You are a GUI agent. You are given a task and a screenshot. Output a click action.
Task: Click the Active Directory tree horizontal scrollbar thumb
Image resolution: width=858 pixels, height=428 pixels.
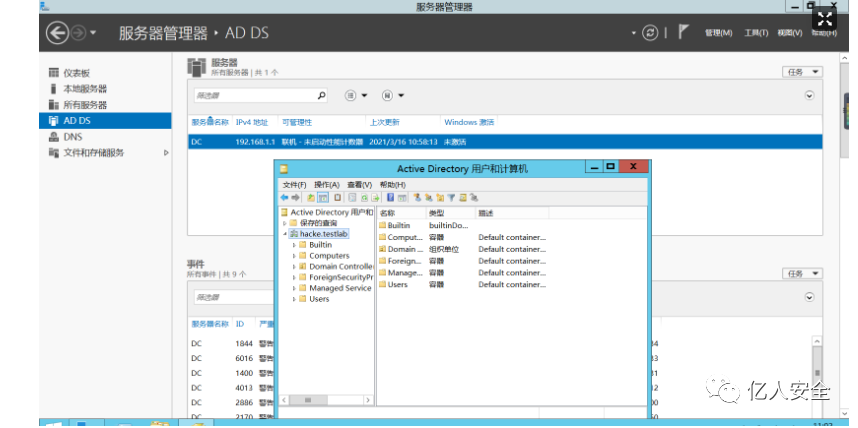pos(308,400)
